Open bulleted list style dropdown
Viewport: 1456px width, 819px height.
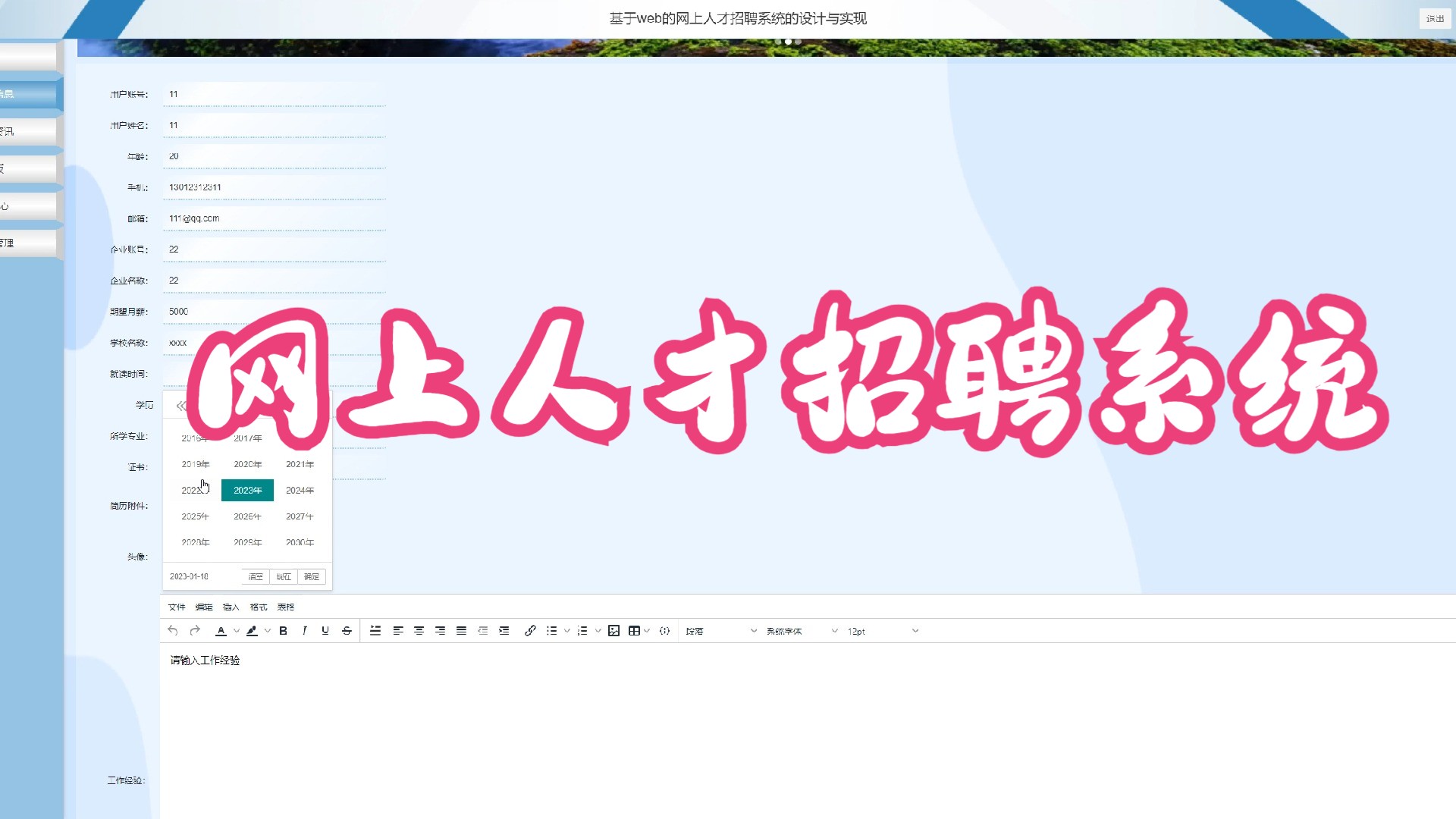[567, 630]
